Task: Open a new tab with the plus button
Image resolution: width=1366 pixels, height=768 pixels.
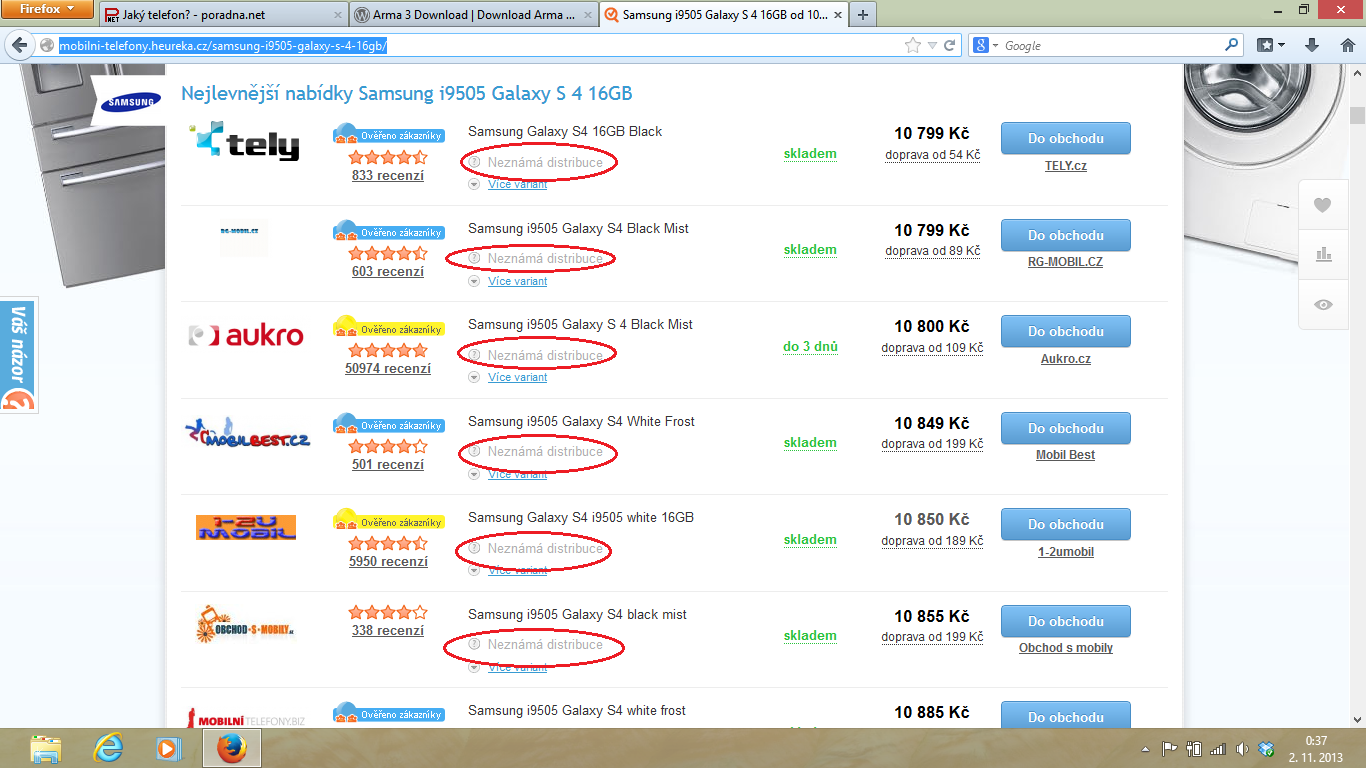Action: [x=862, y=15]
